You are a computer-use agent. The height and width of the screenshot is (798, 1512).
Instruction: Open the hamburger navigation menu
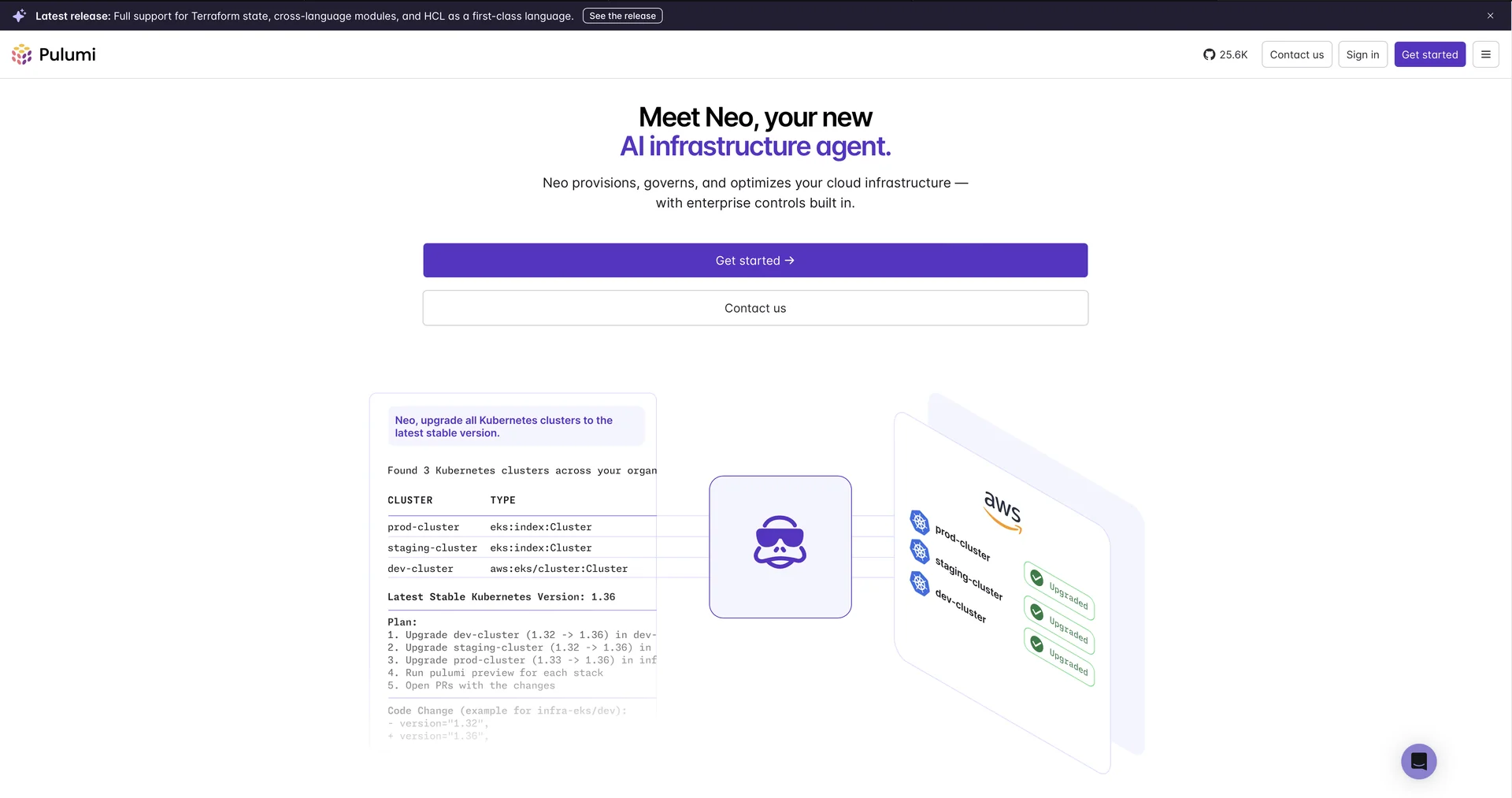(x=1485, y=54)
